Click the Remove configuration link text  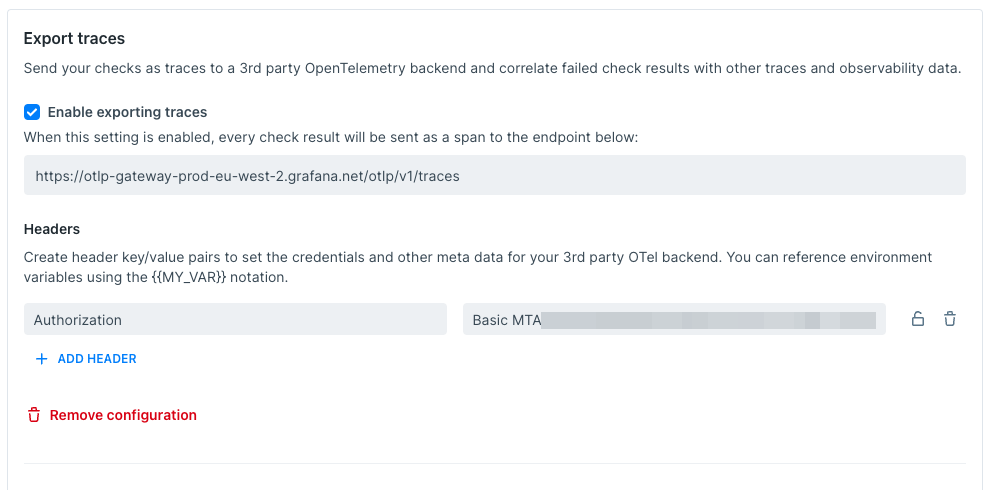(x=123, y=415)
